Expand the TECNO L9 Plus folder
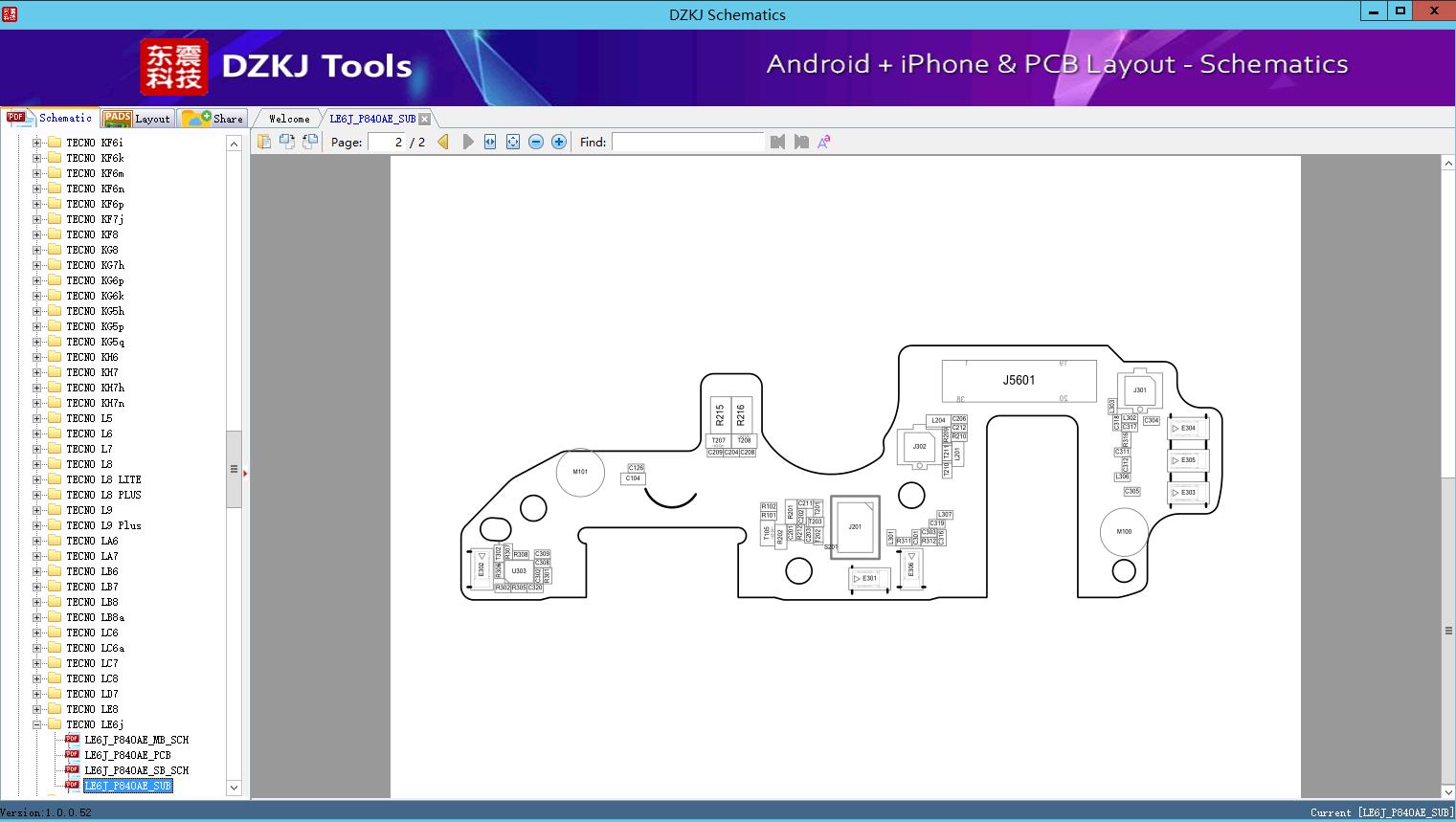The height and width of the screenshot is (822, 1456). tap(37, 525)
